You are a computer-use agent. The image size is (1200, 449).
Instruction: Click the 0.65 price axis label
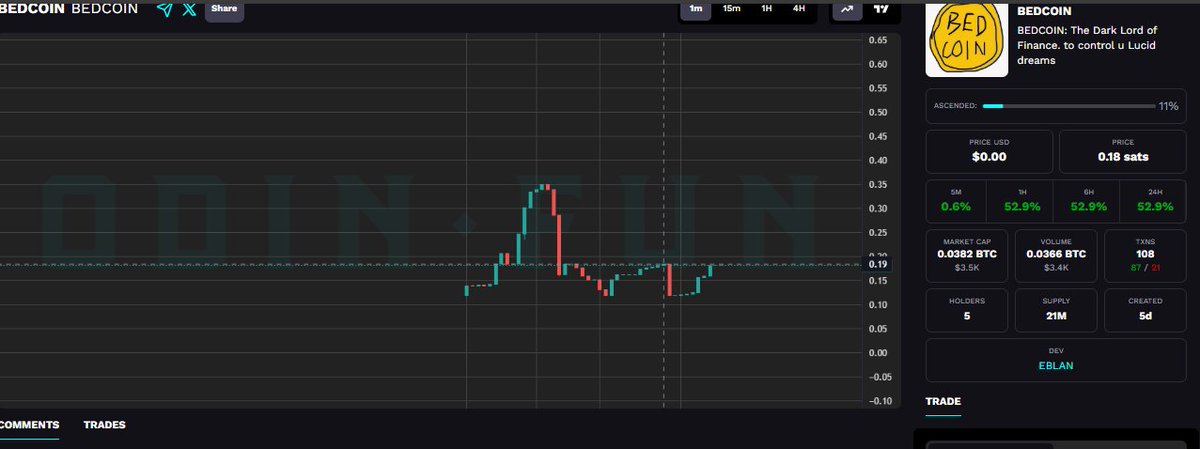pos(877,41)
